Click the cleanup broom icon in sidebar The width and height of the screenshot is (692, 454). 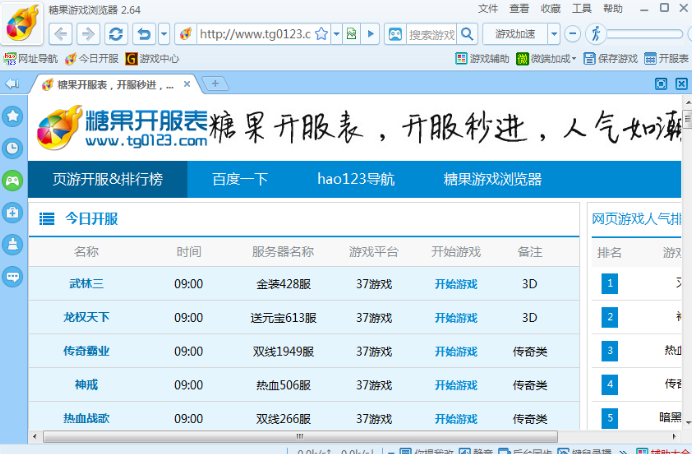click(x=12, y=244)
